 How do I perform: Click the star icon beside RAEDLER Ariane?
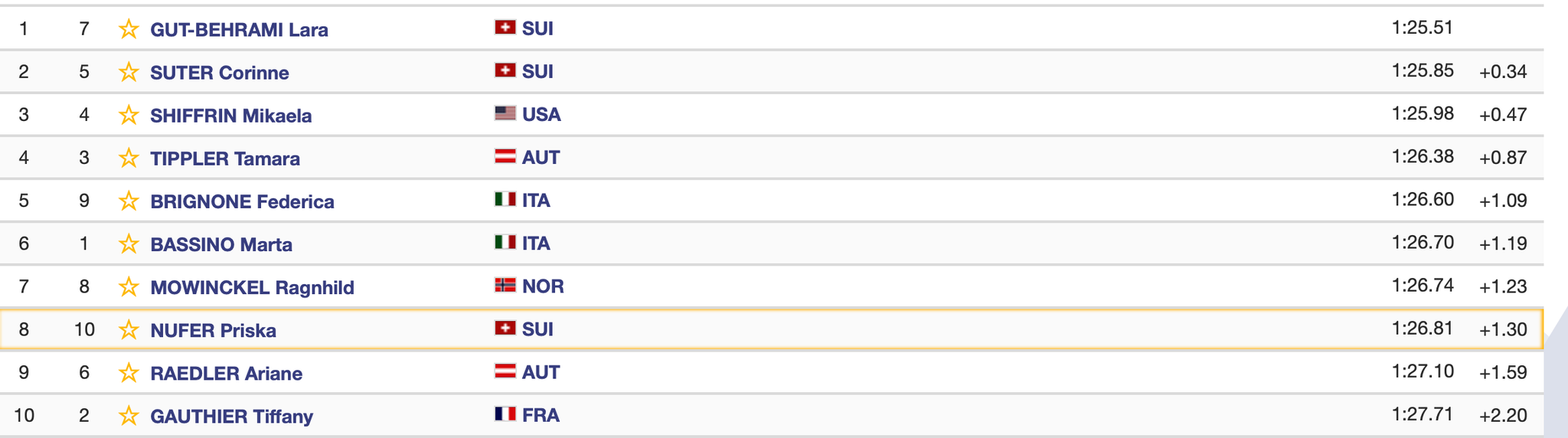[129, 372]
